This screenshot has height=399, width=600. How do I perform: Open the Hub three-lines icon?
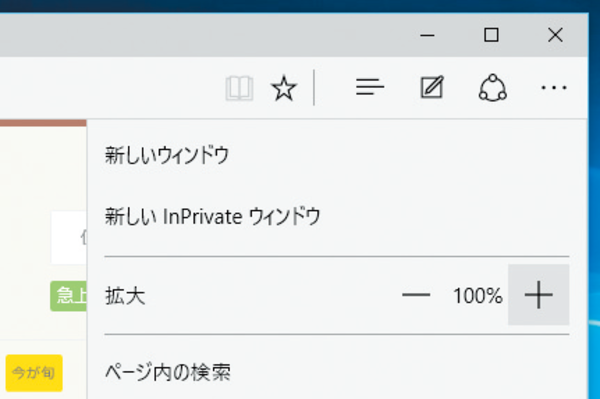[370, 87]
